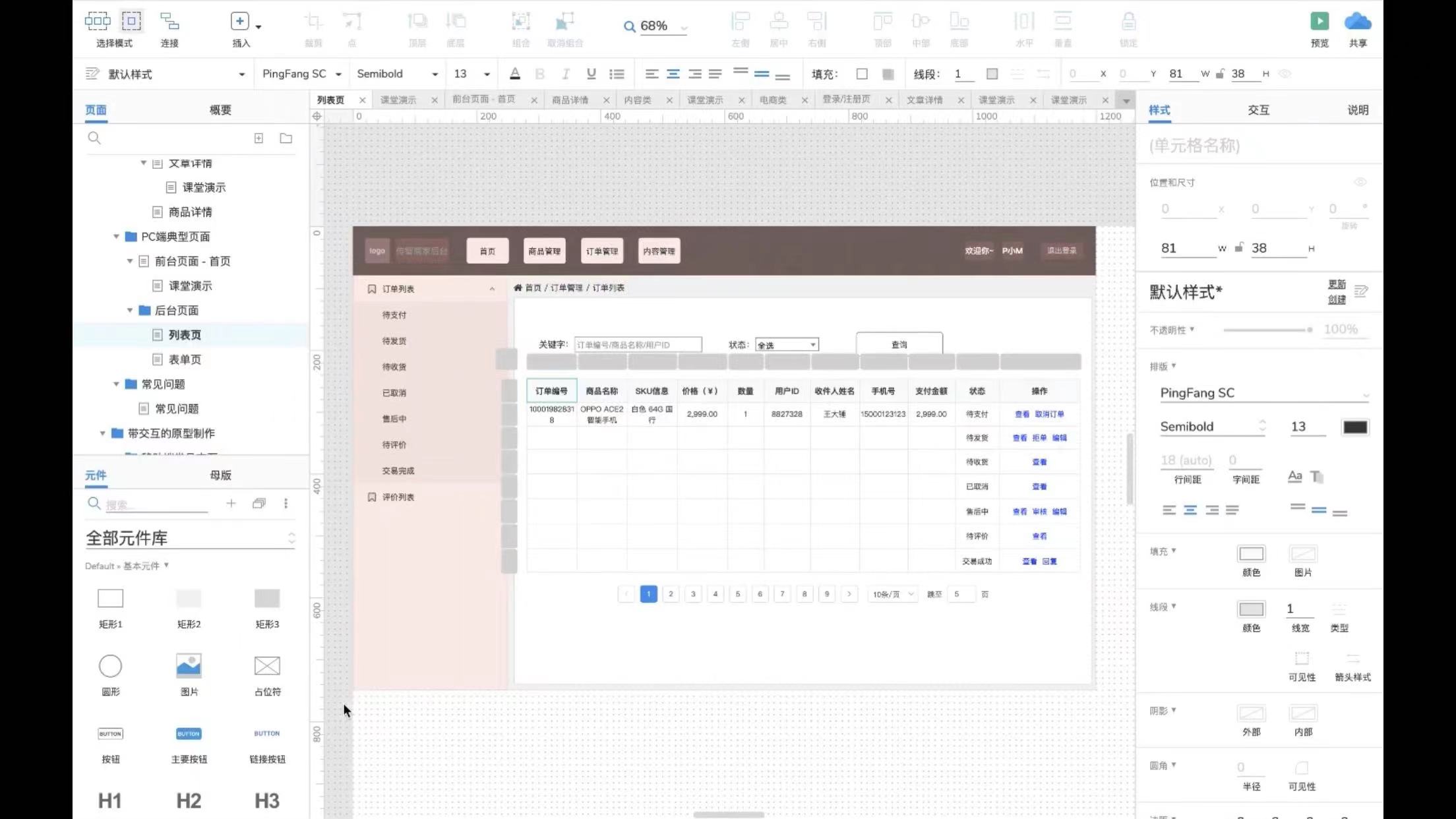Click the 更新 style link
Screen dimensions: 1456x819
(x=1336, y=284)
